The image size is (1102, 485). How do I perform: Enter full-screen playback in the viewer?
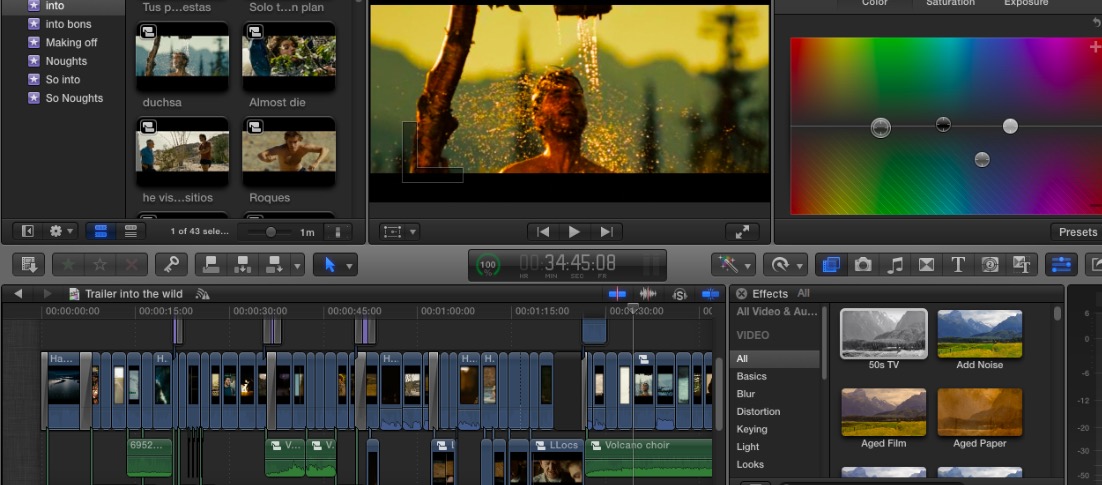tap(742, 232)
